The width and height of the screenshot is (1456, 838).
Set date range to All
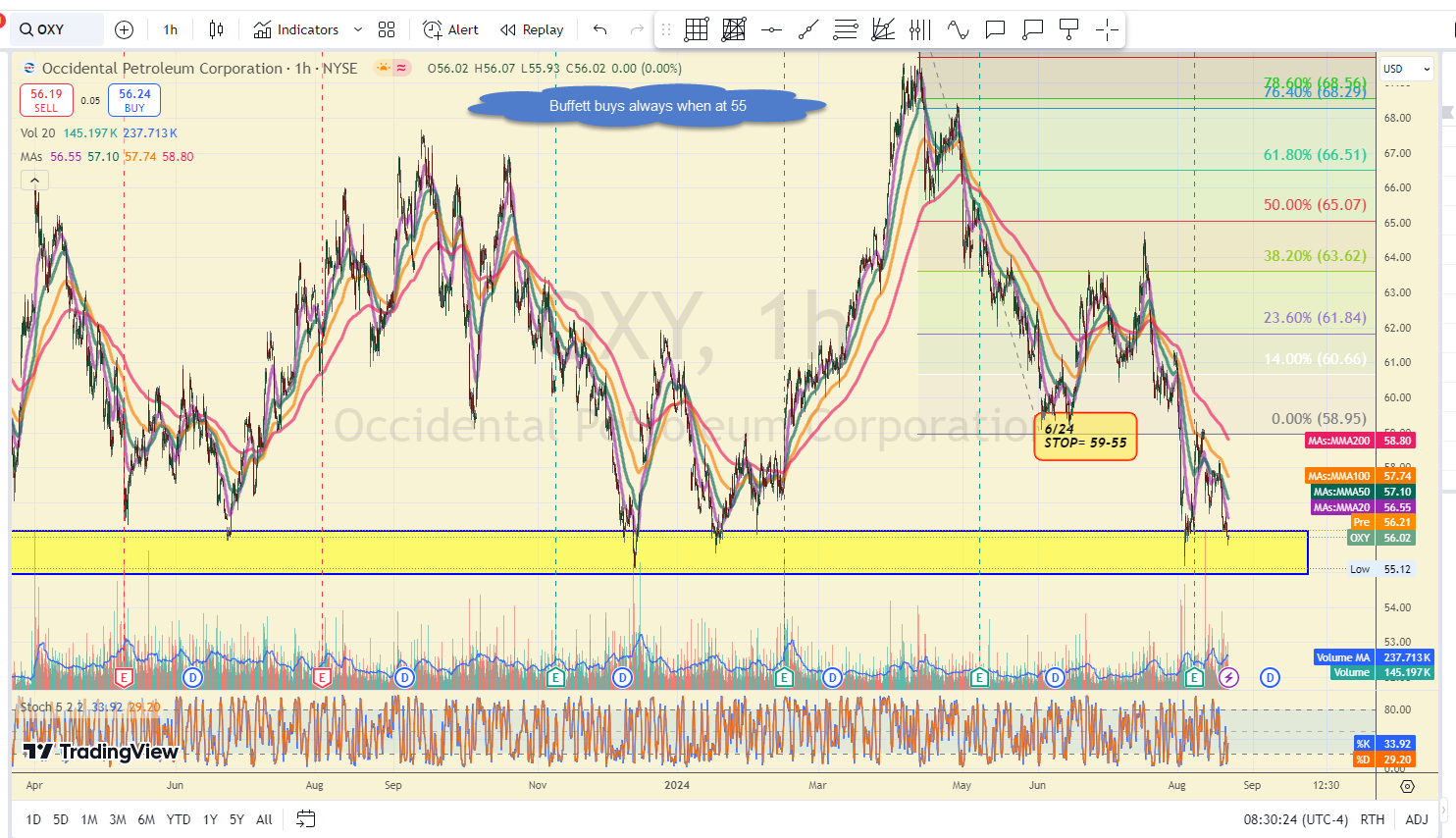(264, 819)
